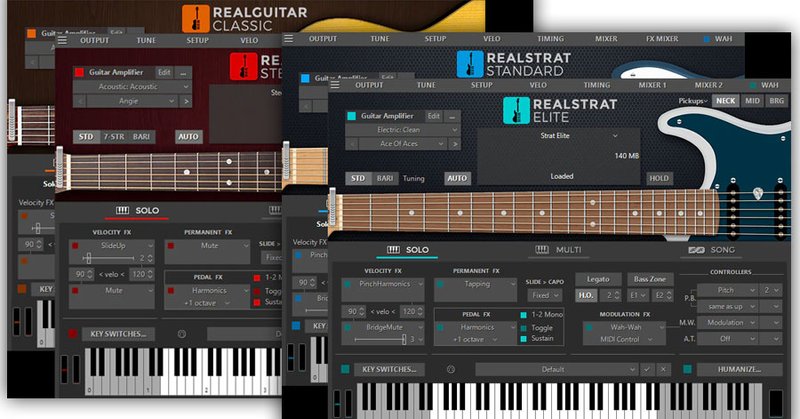The height and width of the screenshot is (419, 800).
Task: Check the Toggle option in Elite Pedal FX
Action: [x=523, y=328]
